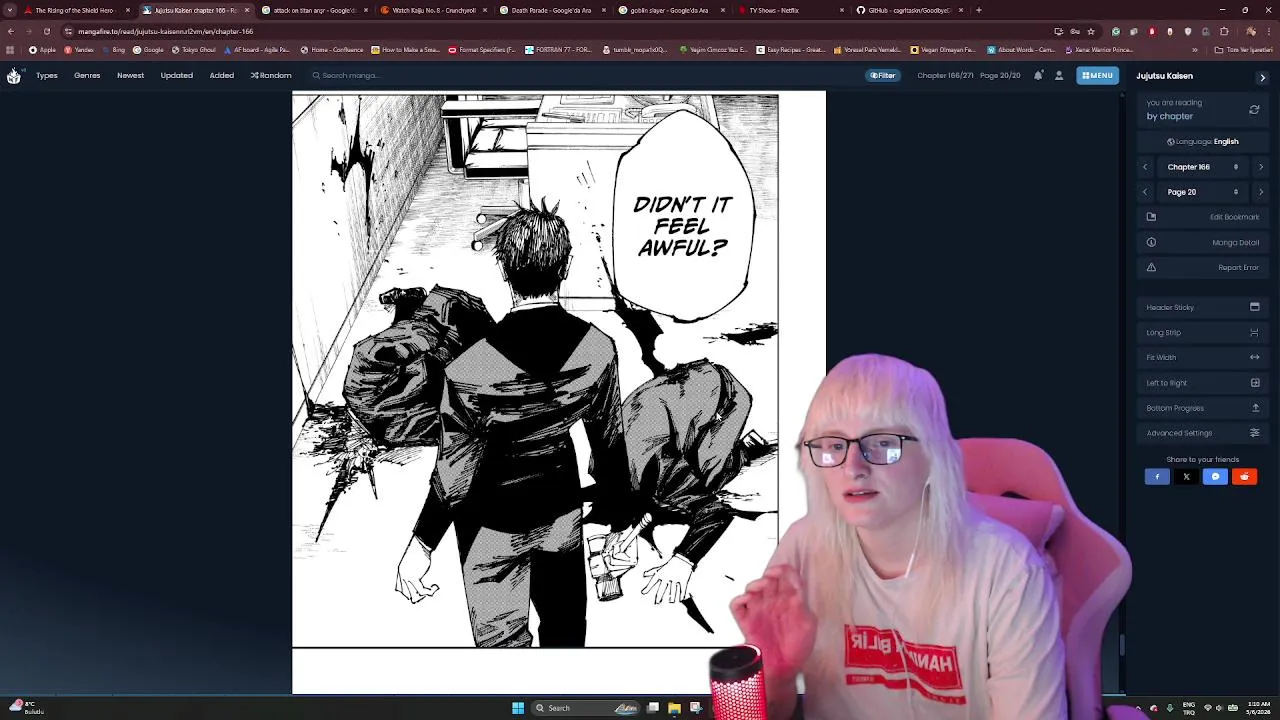1280x720 pixels.
Task: Open the Types menu
Action: tap(47, 75)
